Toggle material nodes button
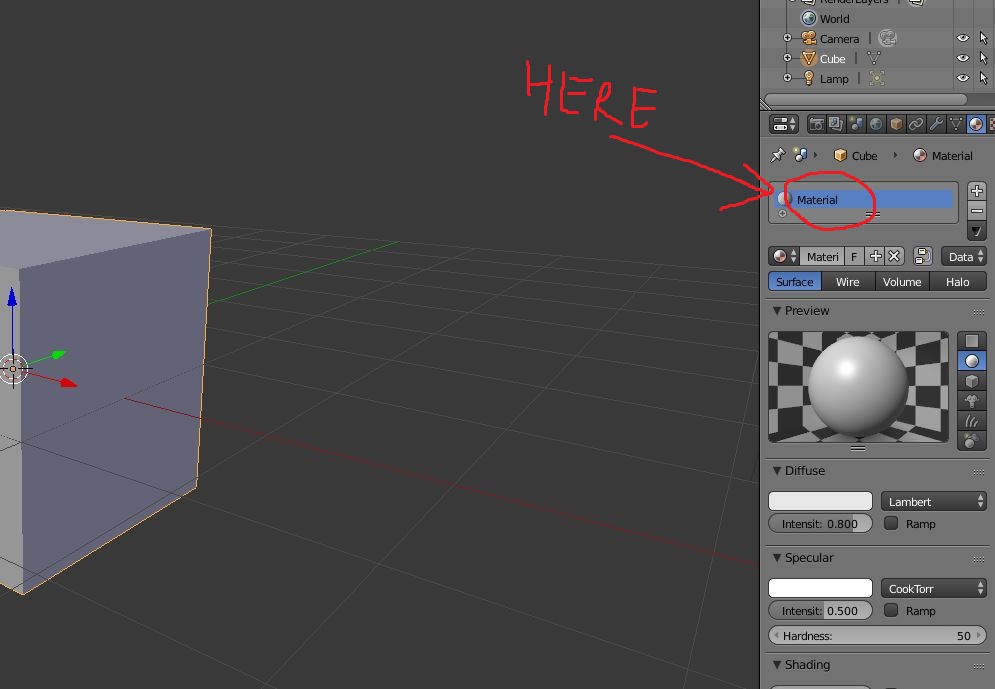This screenshot has height=689, width=995. 923,256
